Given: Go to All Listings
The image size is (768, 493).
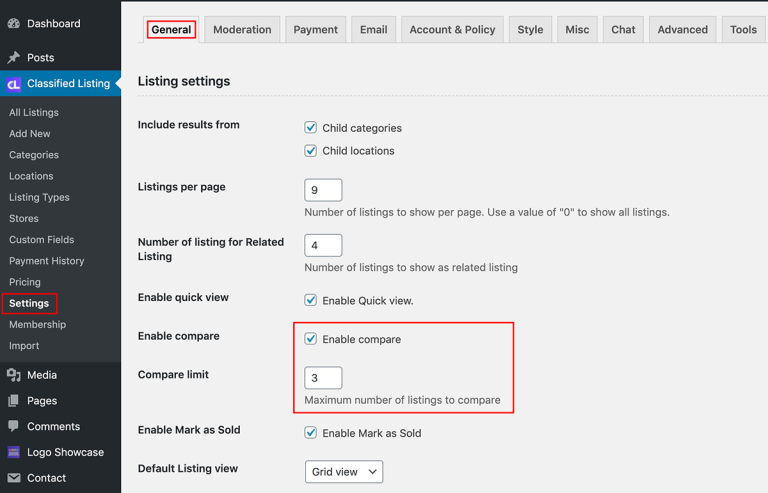Looking at the screenshot, I should coord(34,112).
